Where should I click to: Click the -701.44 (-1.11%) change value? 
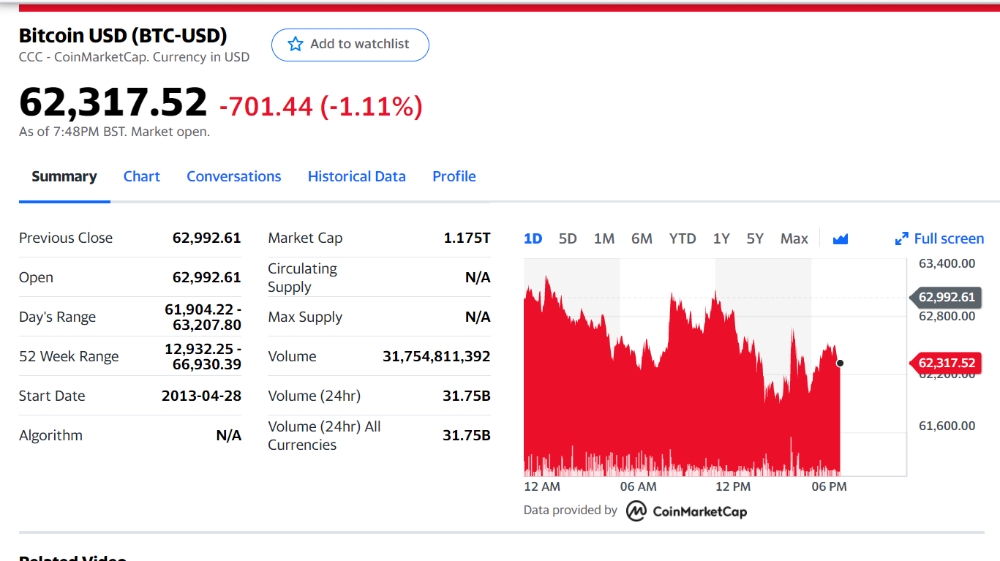pos(321,106)
